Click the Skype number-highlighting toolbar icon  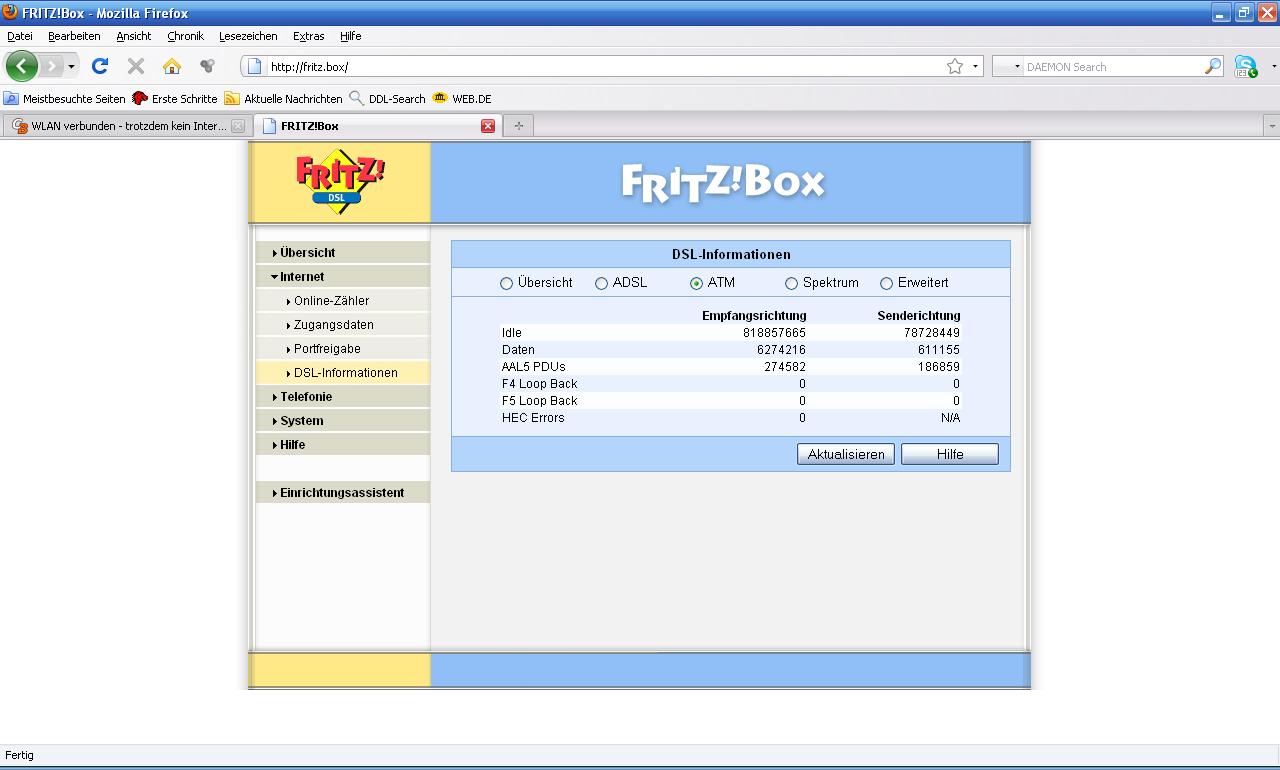click(1246, 67)
